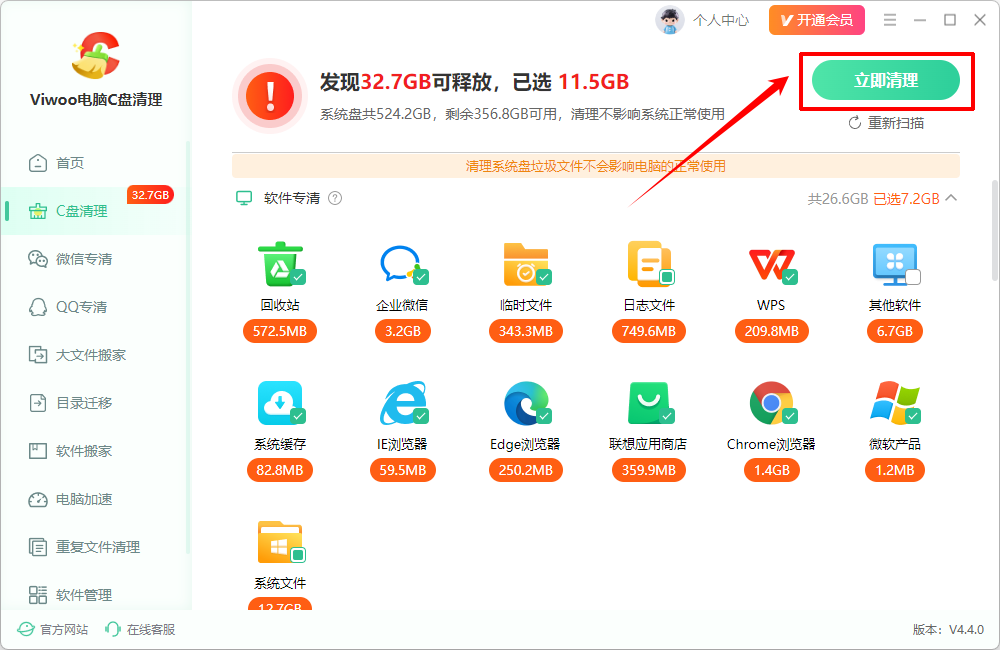Uncheck the Chrome浏览器 checkbox
This screenshot has width=1000, height=650.
[x=790, y=416]
